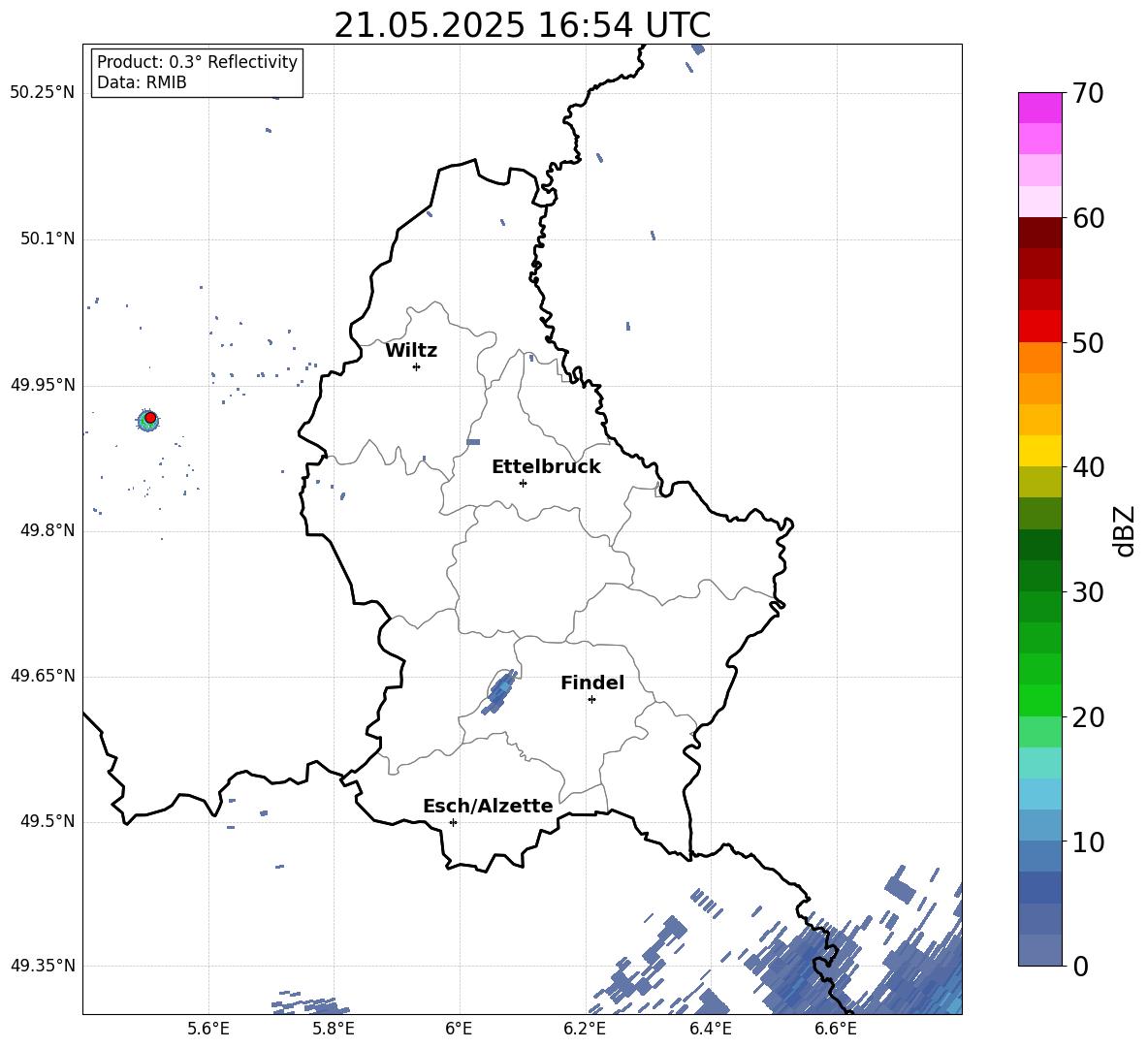Click the title 21.05.2025 16:54 UTC

click(522, 26)
